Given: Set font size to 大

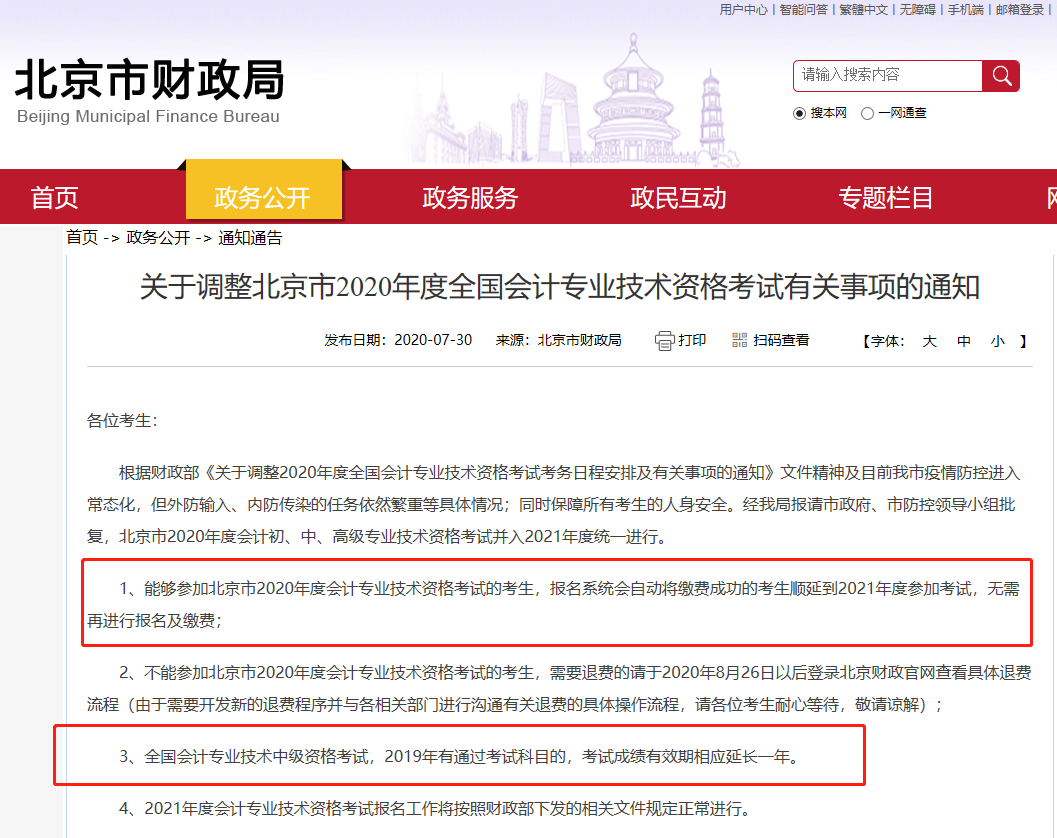Looking at the screenshot, I should [929, 340].
